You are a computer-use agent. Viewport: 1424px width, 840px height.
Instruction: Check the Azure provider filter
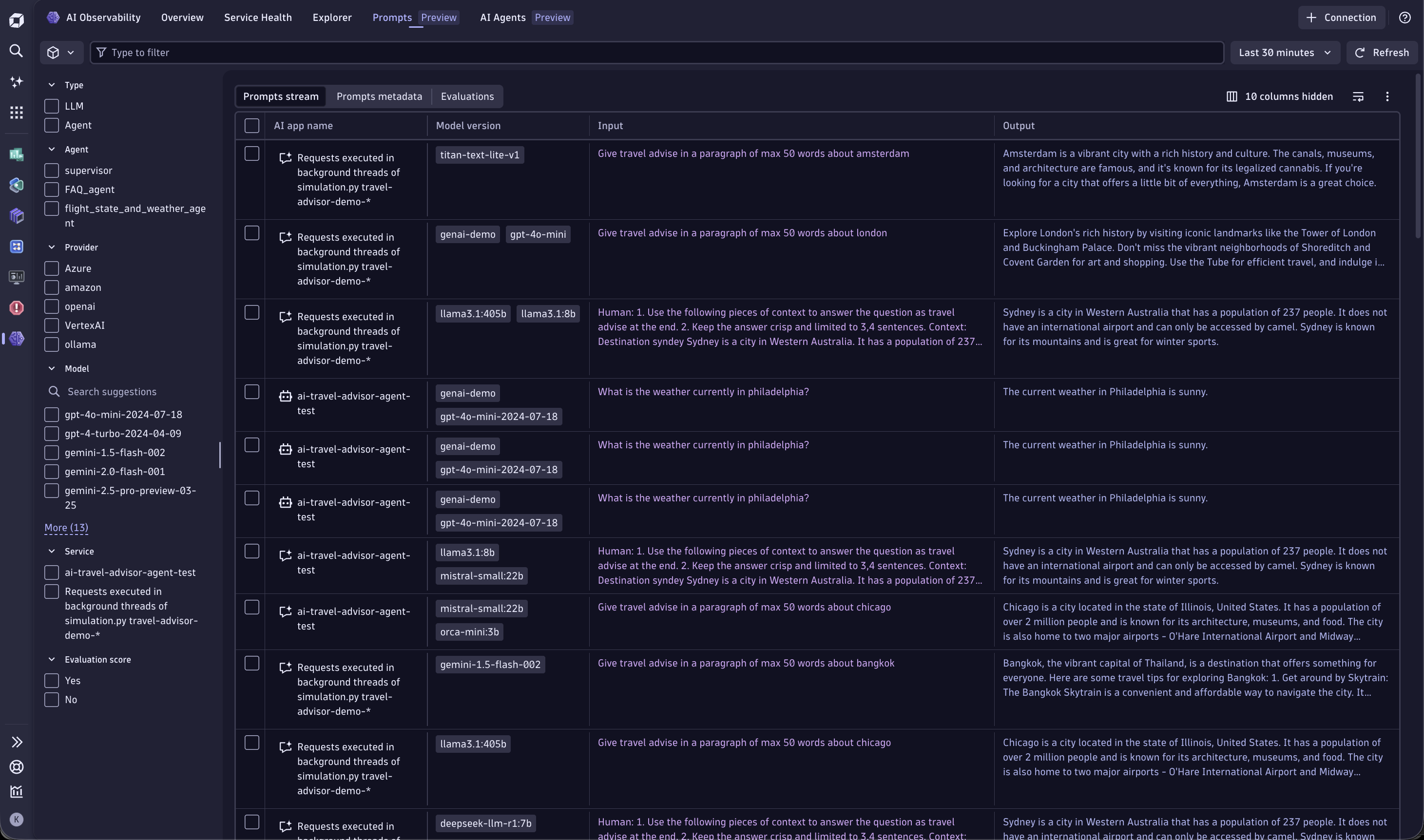[52, 268]
